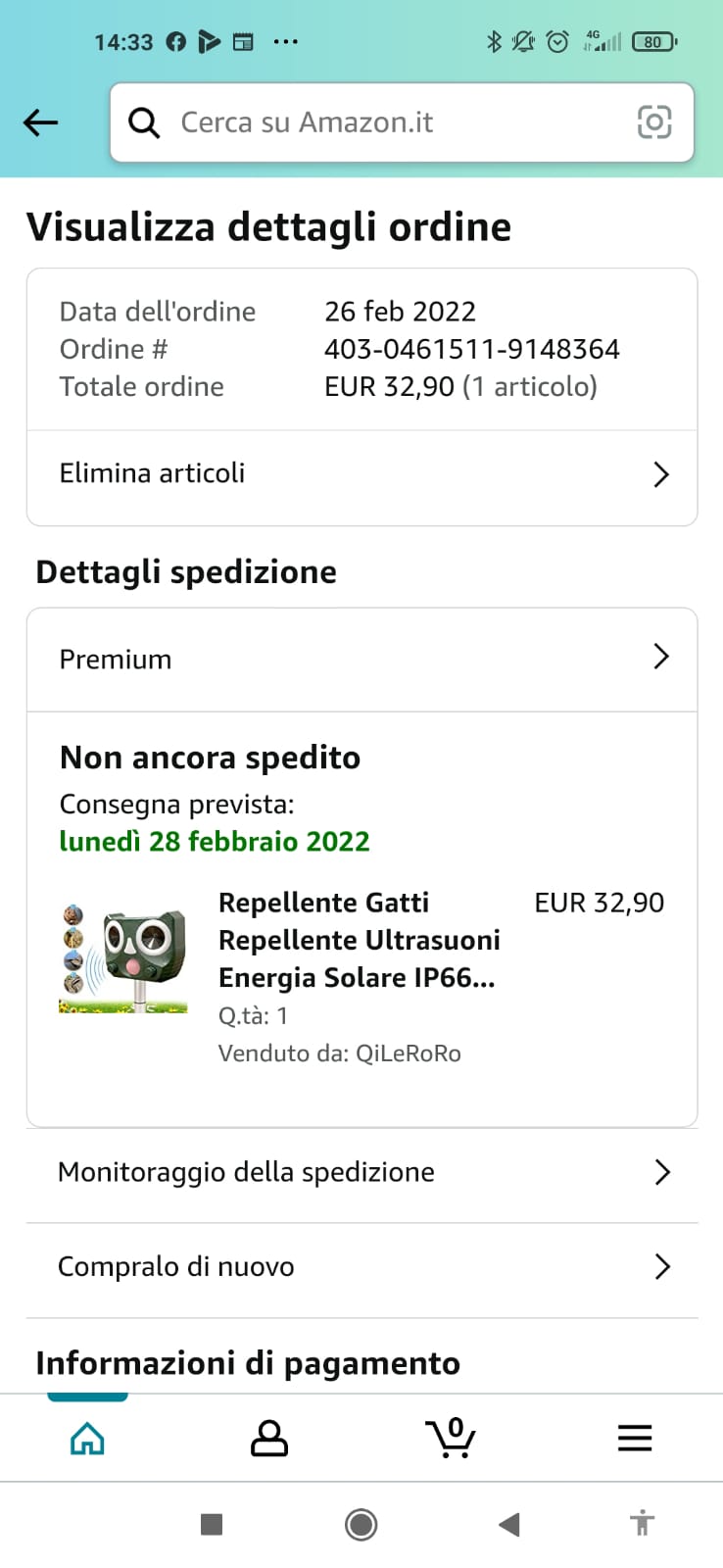
Task: Open the hamburger menu
Action: [x=635, y=1439]
